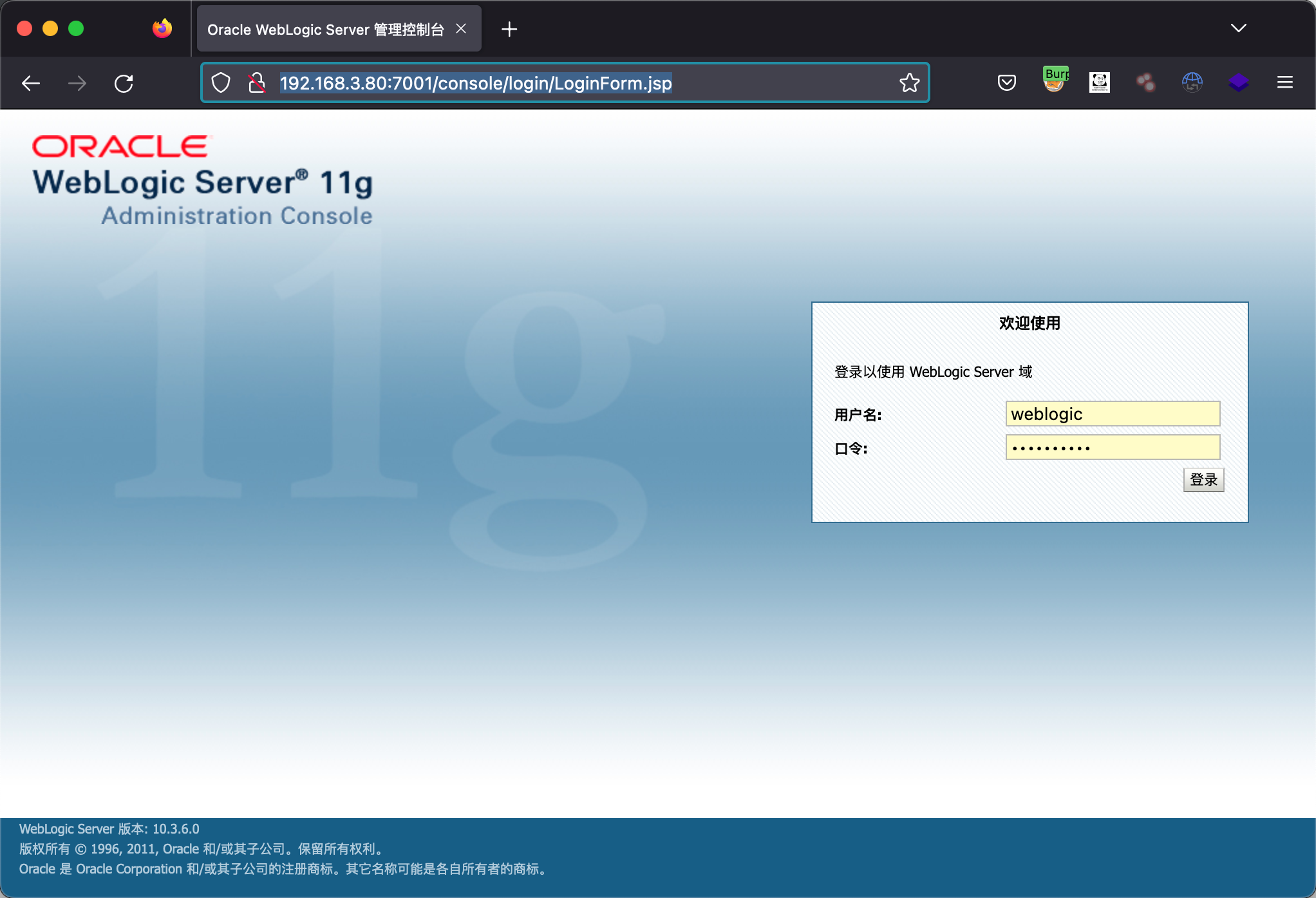The height and width of the screenshot is (898, 1316).
Task: Focus the 用户名 username field
Action: [x=1113, y=414]
